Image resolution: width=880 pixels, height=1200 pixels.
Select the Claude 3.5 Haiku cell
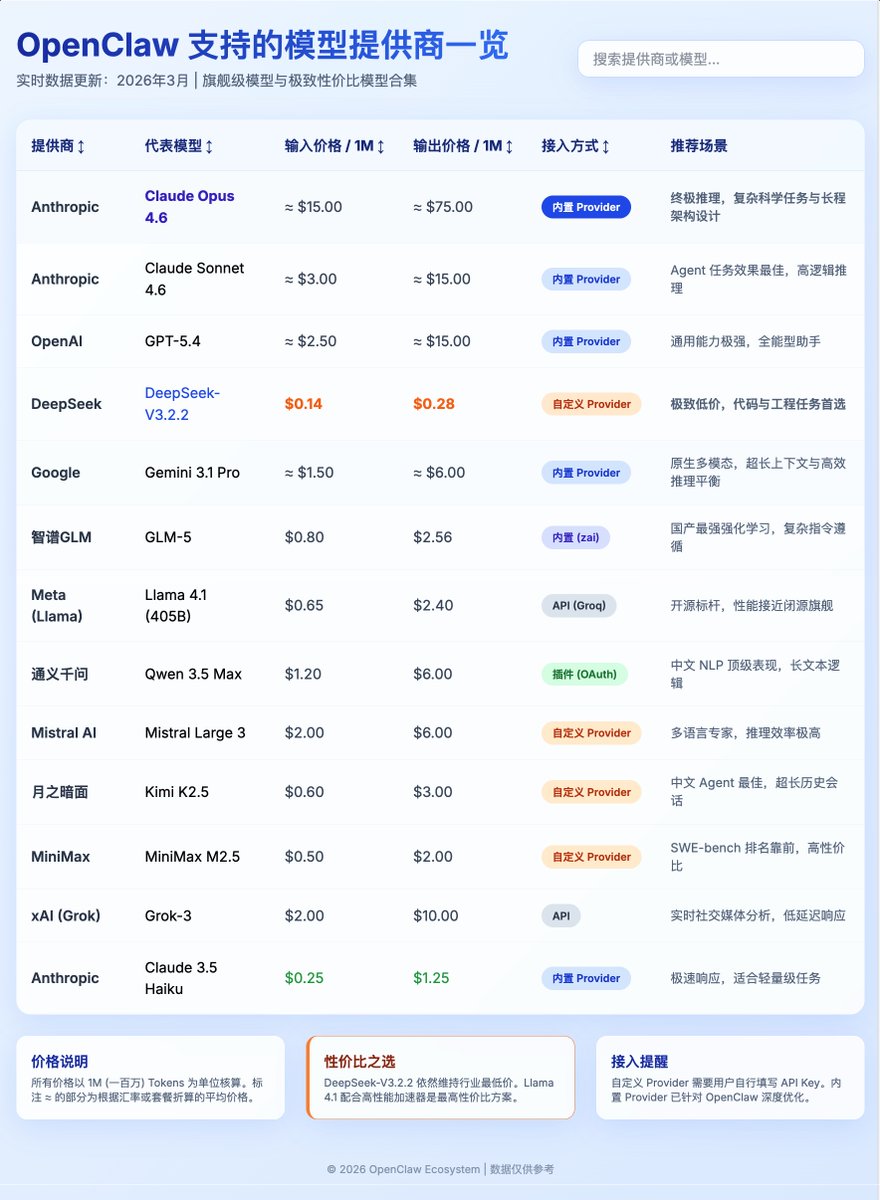point(181,978)
